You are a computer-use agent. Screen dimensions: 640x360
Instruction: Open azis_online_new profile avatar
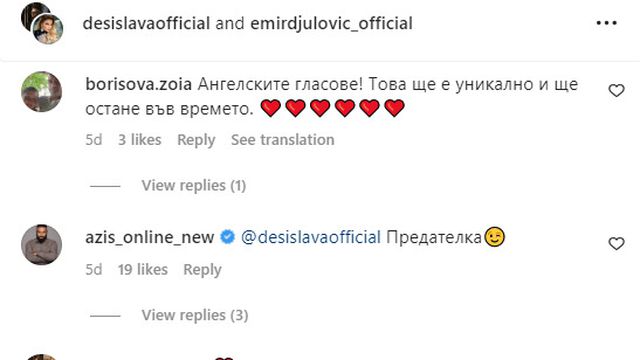42,244
